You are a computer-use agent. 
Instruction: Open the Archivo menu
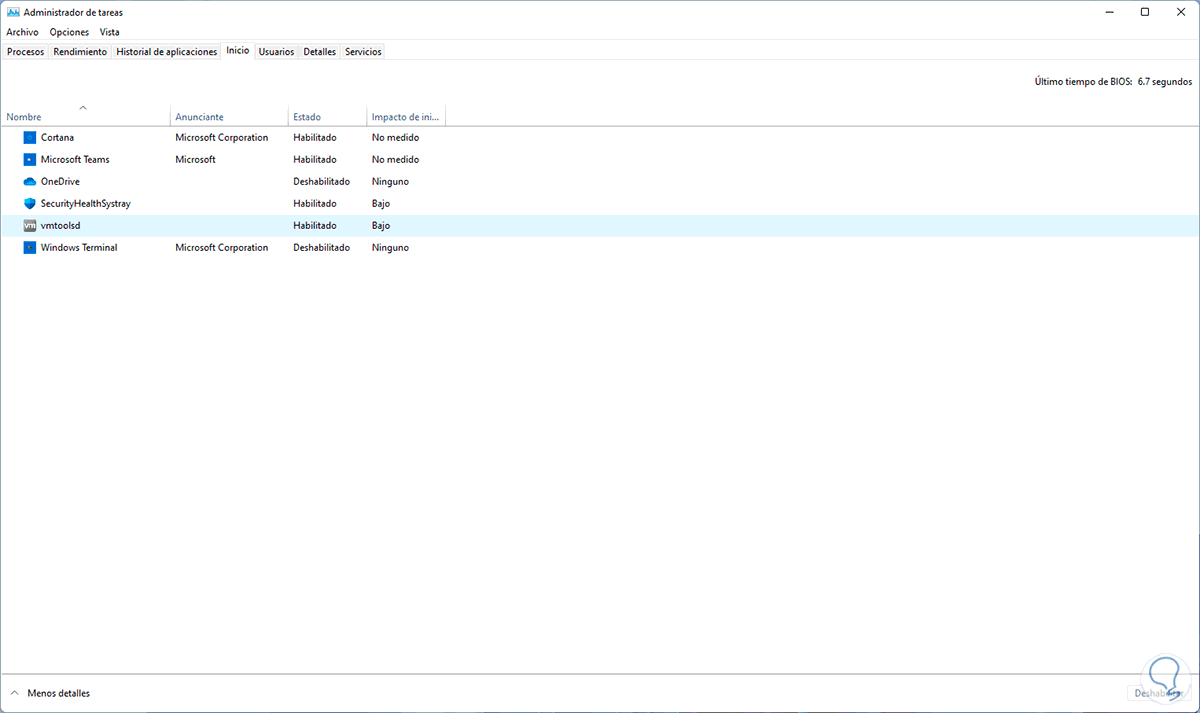click(x=22, y=32)
